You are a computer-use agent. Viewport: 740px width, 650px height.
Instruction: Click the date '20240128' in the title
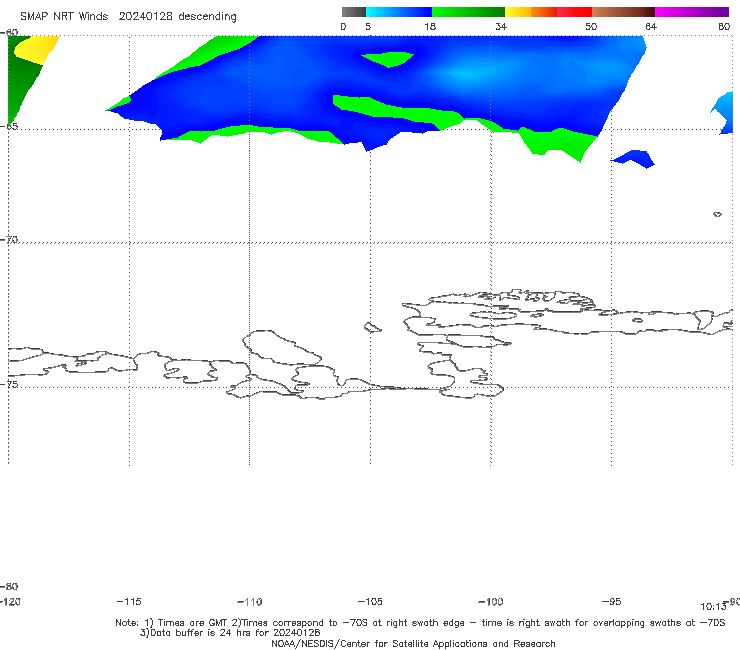click(x=145, y=16)
